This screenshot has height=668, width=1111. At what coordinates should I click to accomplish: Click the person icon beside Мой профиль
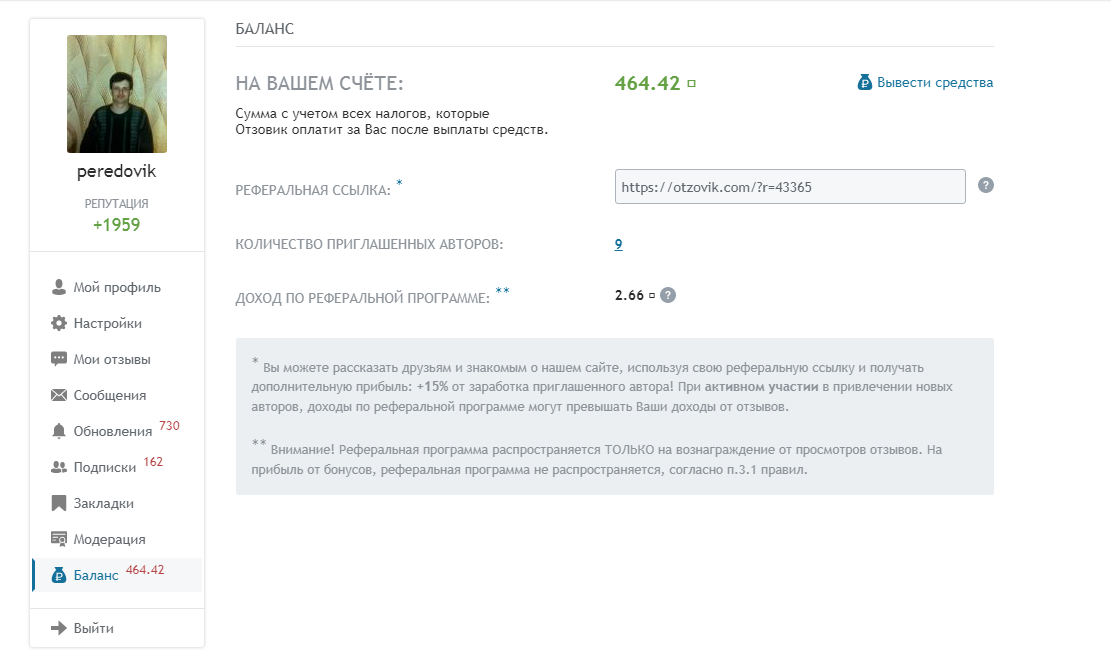pos(58,288)
